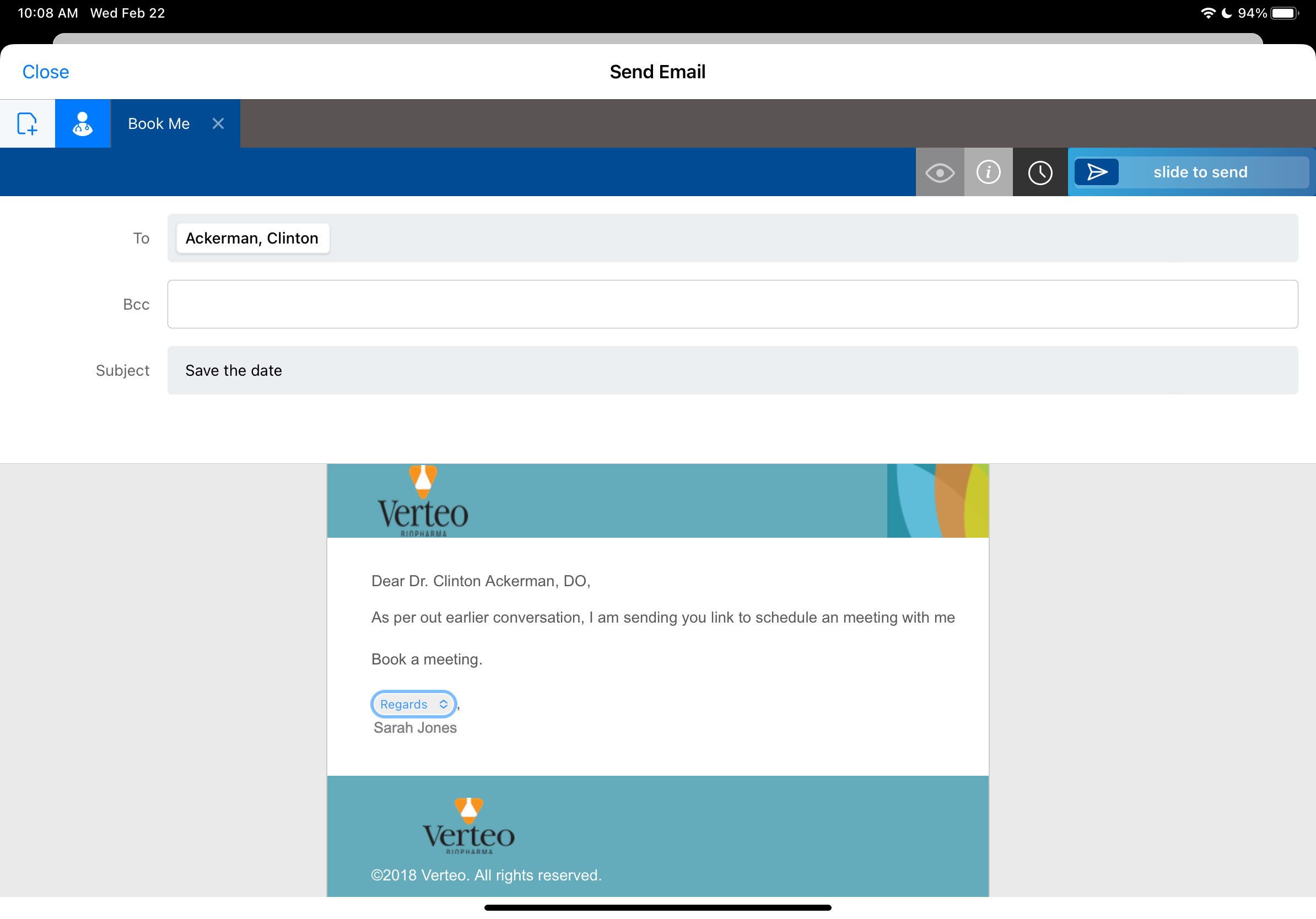Tap the slide to send track
This screenshot has width=1316, height=919.
tap(1200, 172)
